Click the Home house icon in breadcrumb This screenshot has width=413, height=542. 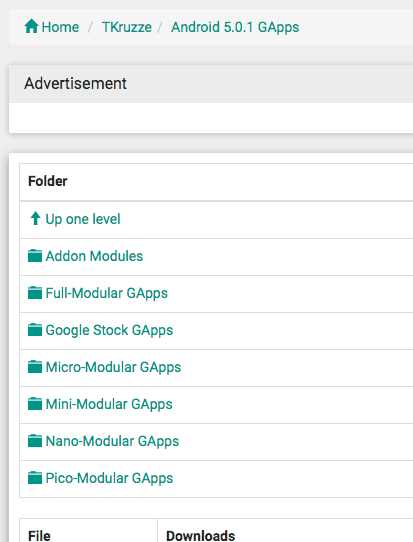[31, 27]
